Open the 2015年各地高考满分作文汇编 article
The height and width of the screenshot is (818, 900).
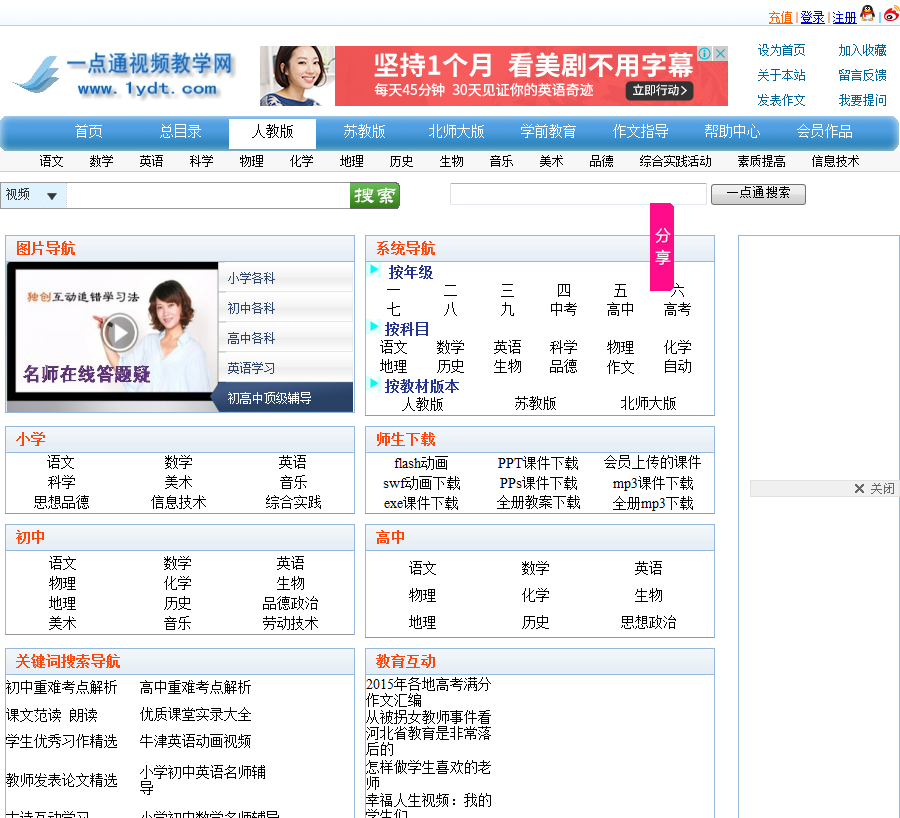pos(428,692)
